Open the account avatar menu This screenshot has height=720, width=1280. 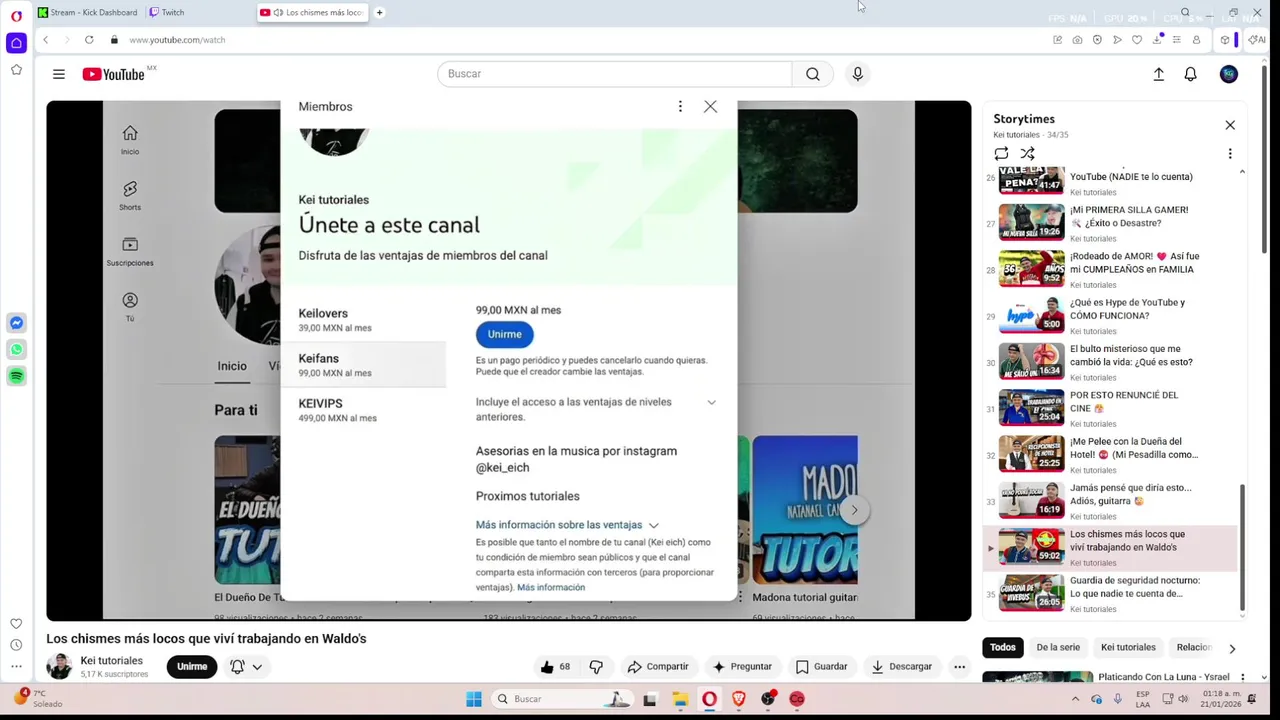(1229, 74)
